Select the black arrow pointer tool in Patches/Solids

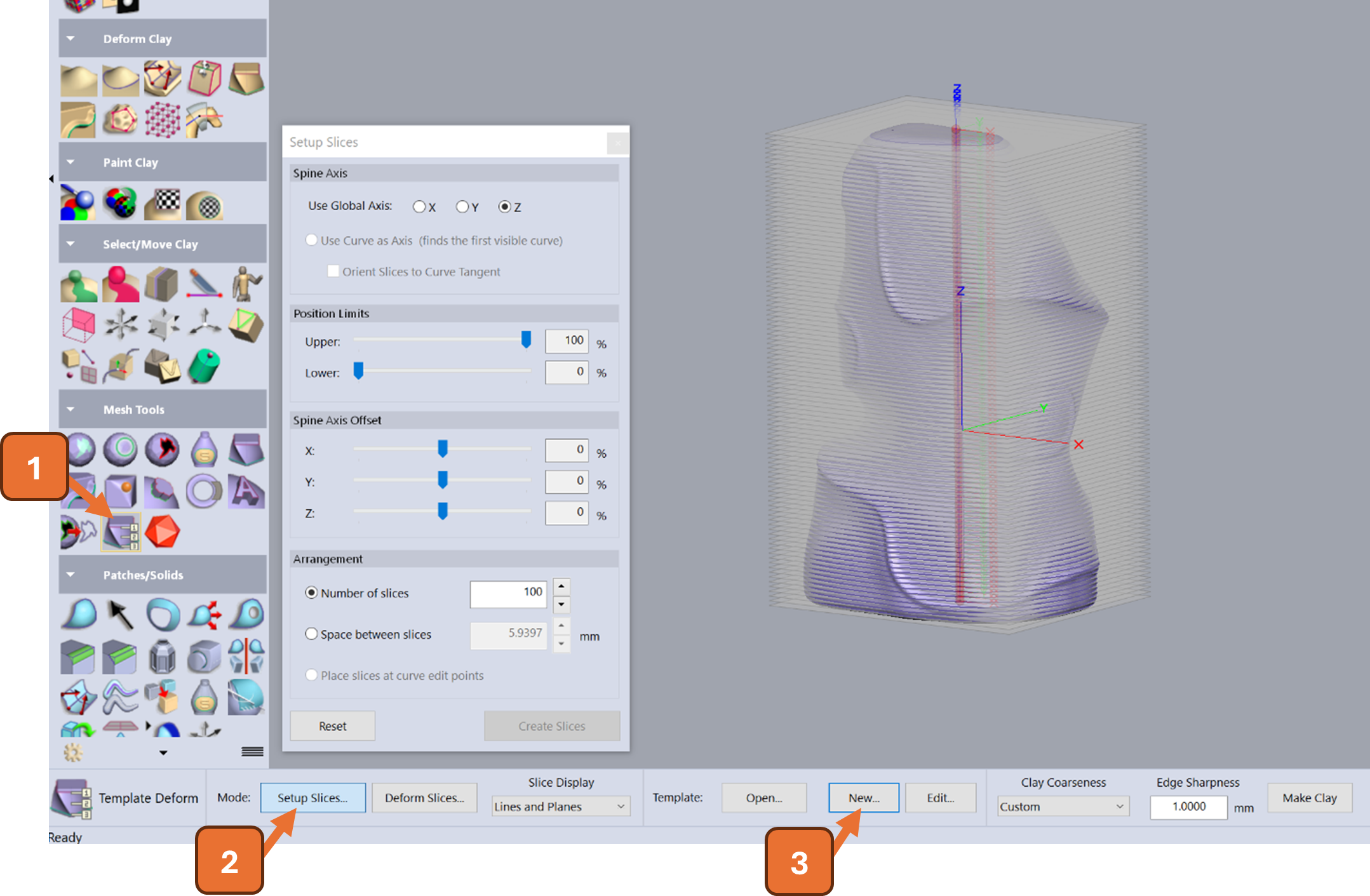(121, 614)
